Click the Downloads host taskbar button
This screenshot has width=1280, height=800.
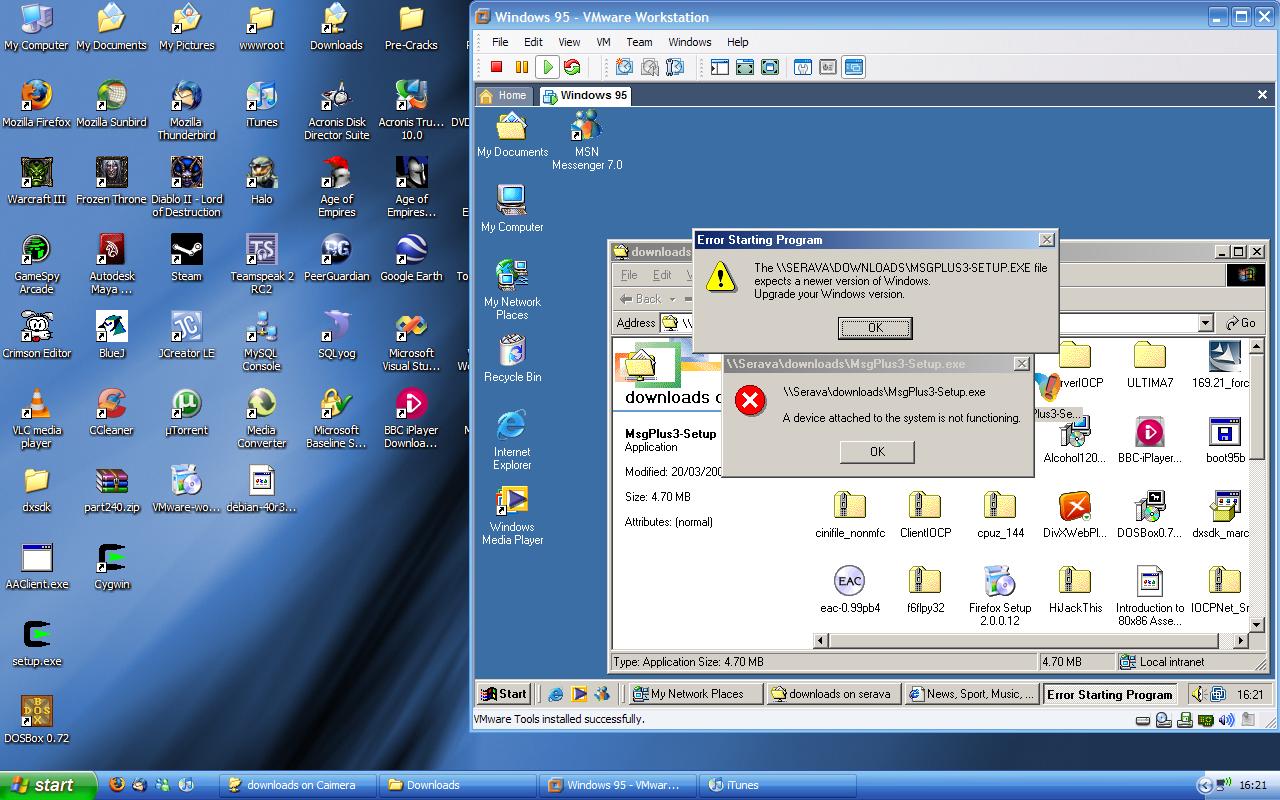[x=458, y=785]
